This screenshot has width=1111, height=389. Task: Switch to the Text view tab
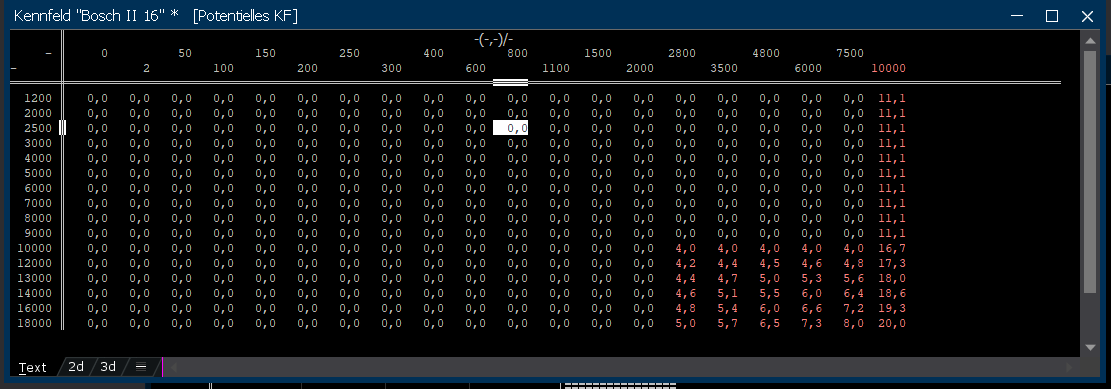point(33,367)
